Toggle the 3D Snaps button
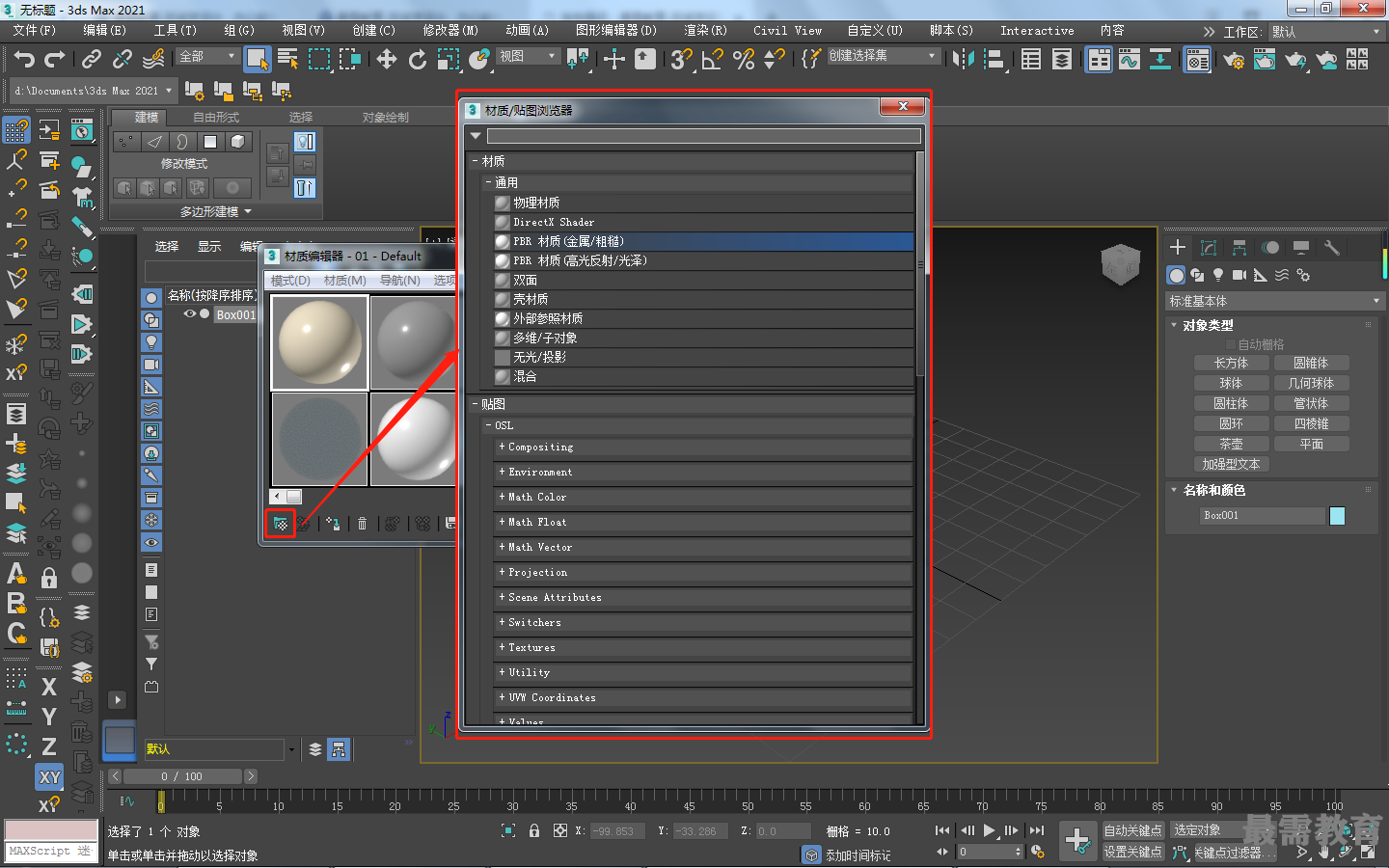 682,60
